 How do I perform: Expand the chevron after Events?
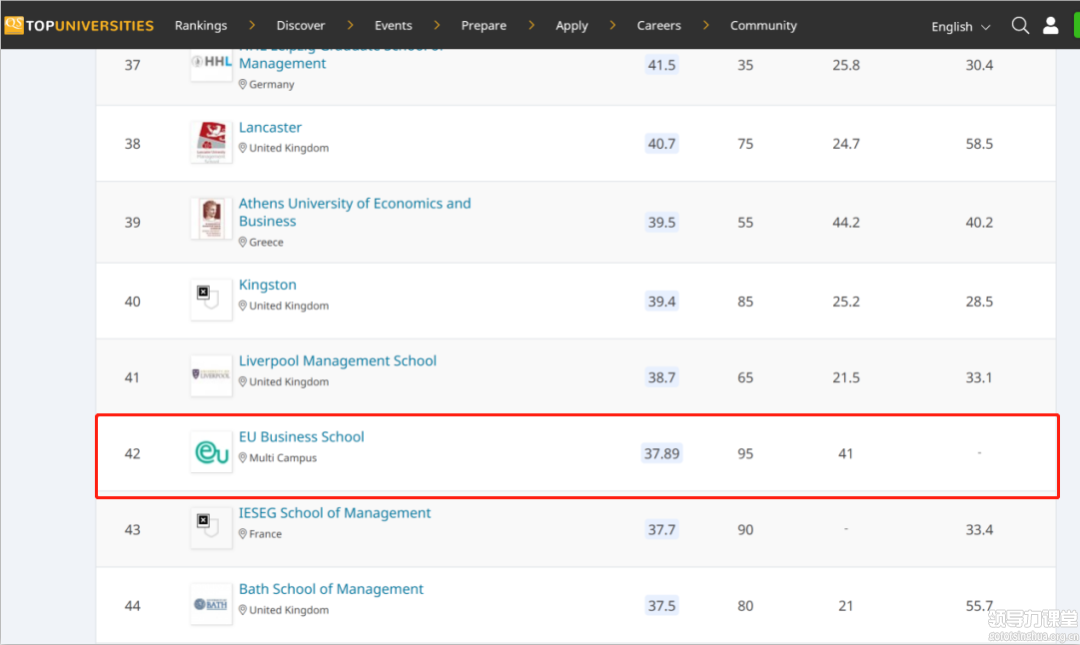(x=437, y=25)
